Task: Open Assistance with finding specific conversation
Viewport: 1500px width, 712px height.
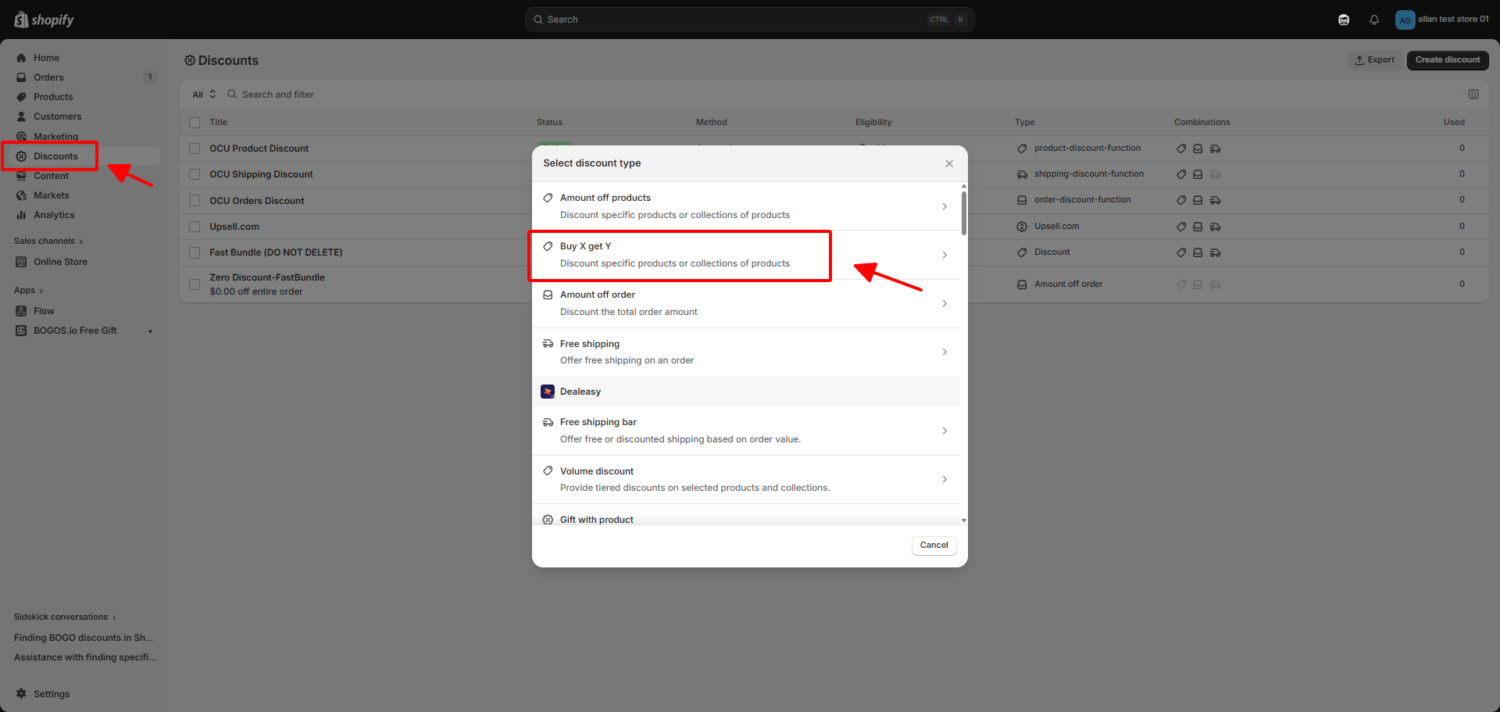Action: pyautogui.click(x=85, y=657)
